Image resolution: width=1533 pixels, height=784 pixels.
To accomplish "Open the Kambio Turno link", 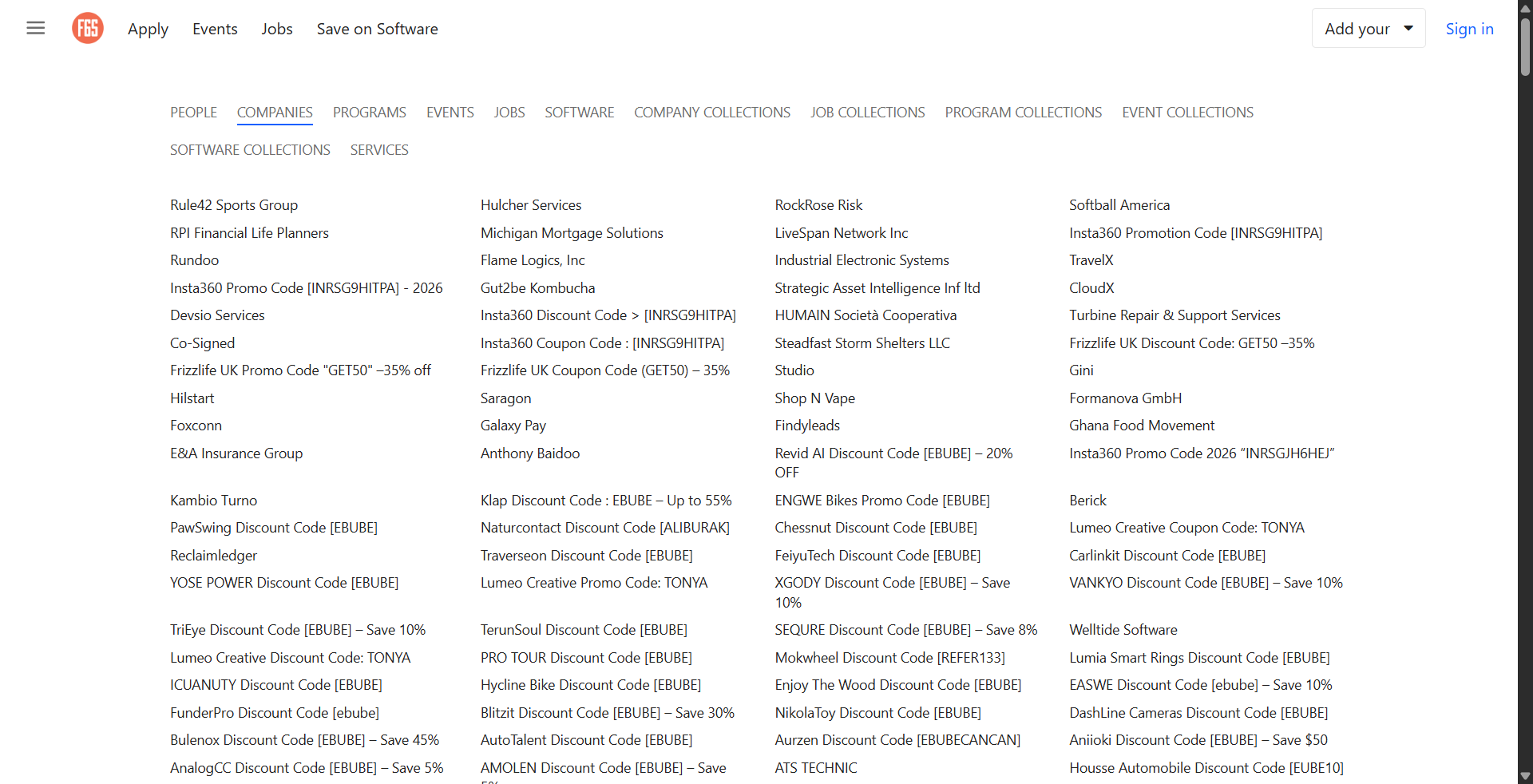I will pos(213,501).
